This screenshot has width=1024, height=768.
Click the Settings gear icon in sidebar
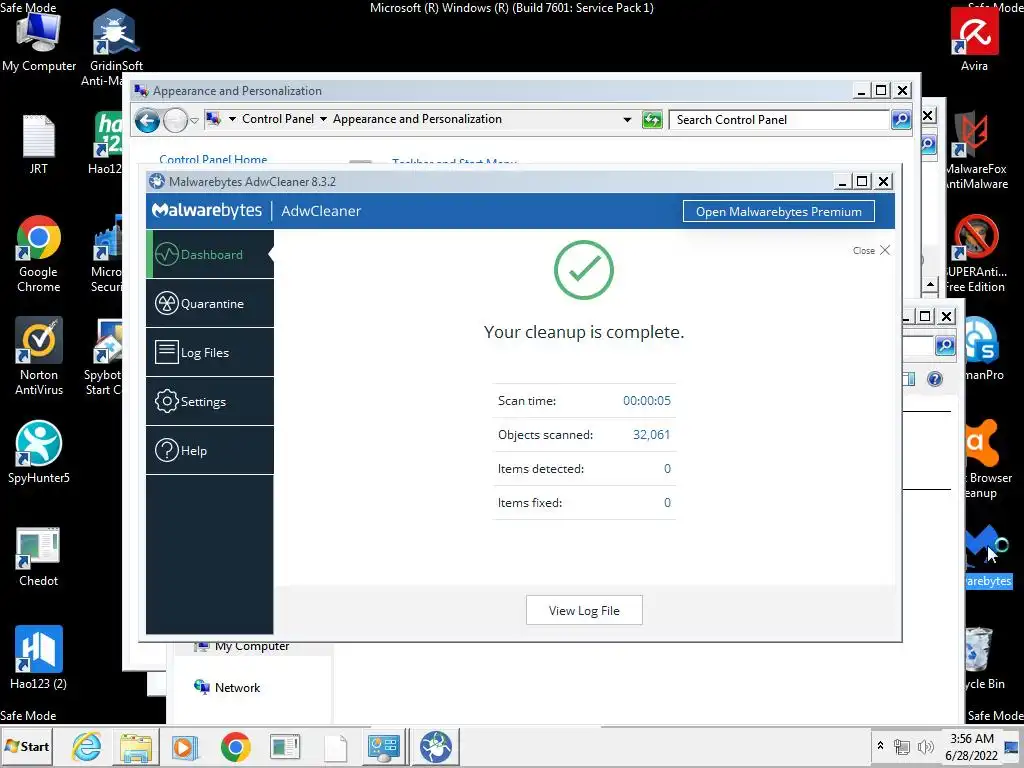point(167,401)
